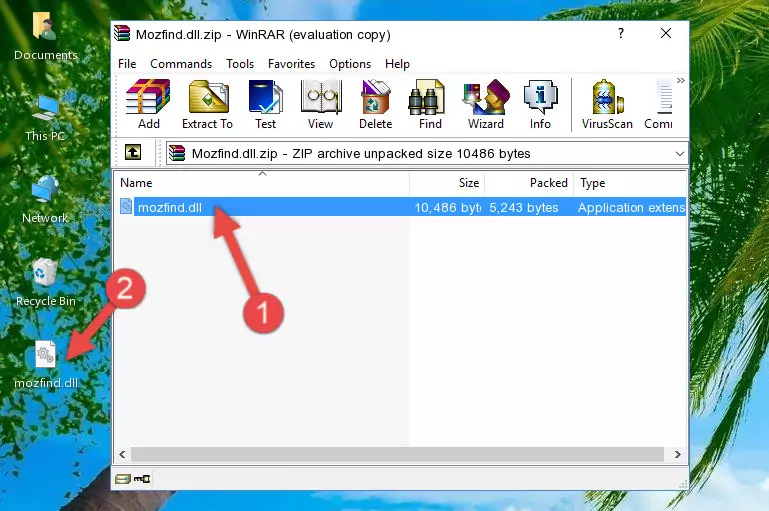Image resolution: width=769 pixels, height=511 pixels.
Task: Sort by the Packed column header
Action: (529, 183)
